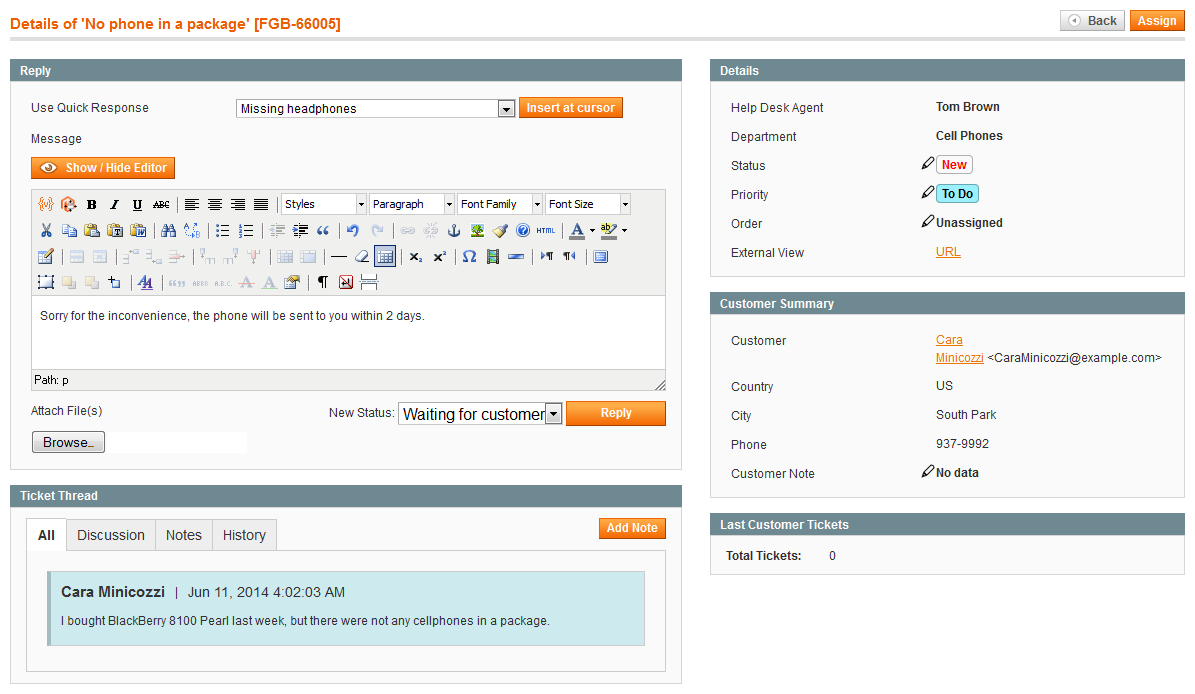Toggle unordered bullet list

pos(223,230)
